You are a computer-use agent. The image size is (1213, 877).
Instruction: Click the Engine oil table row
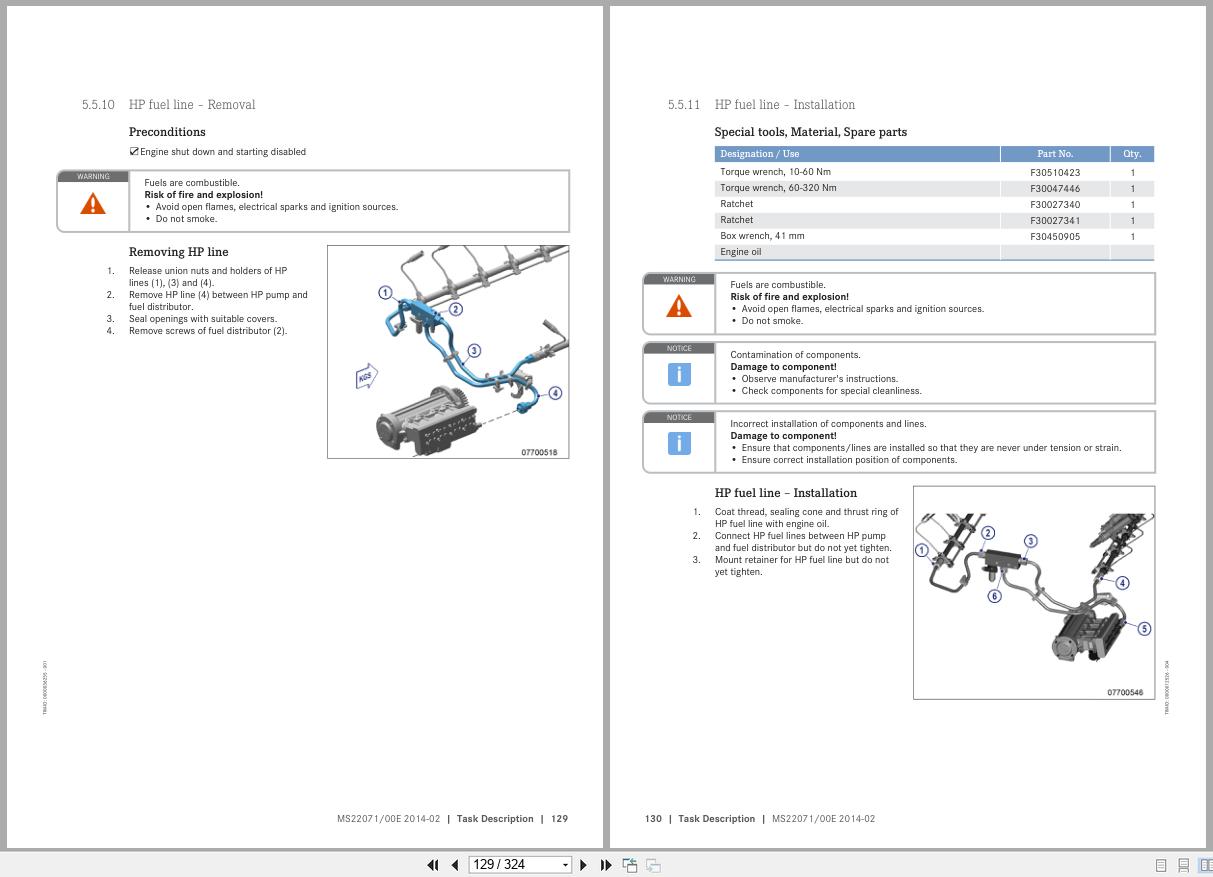pos(934,252)
